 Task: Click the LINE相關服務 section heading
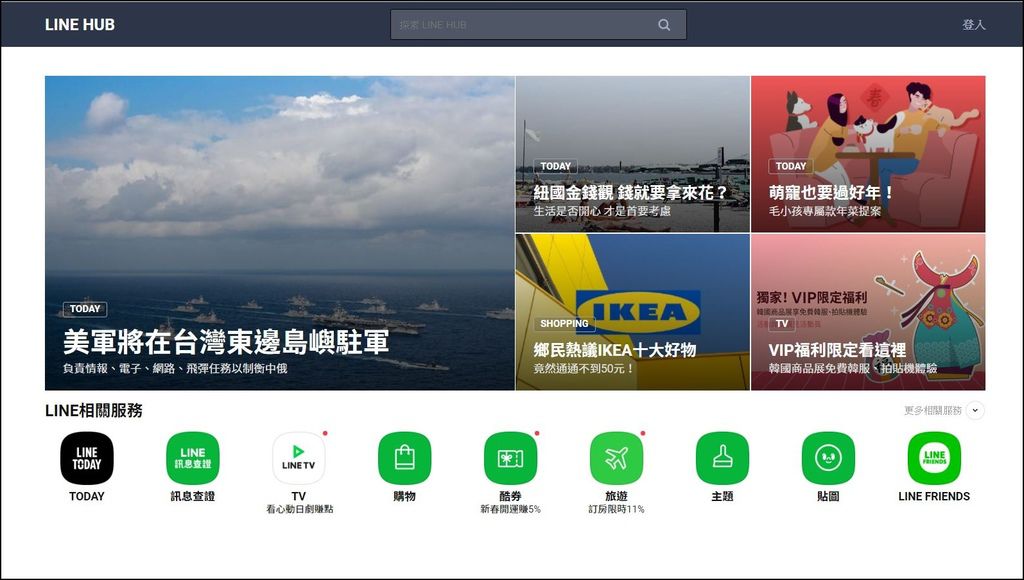coord(93,410)
